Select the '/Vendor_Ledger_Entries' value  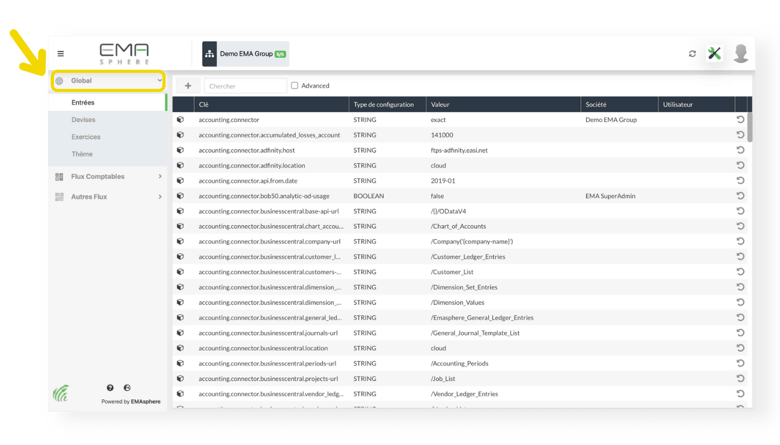click(464, 394)
